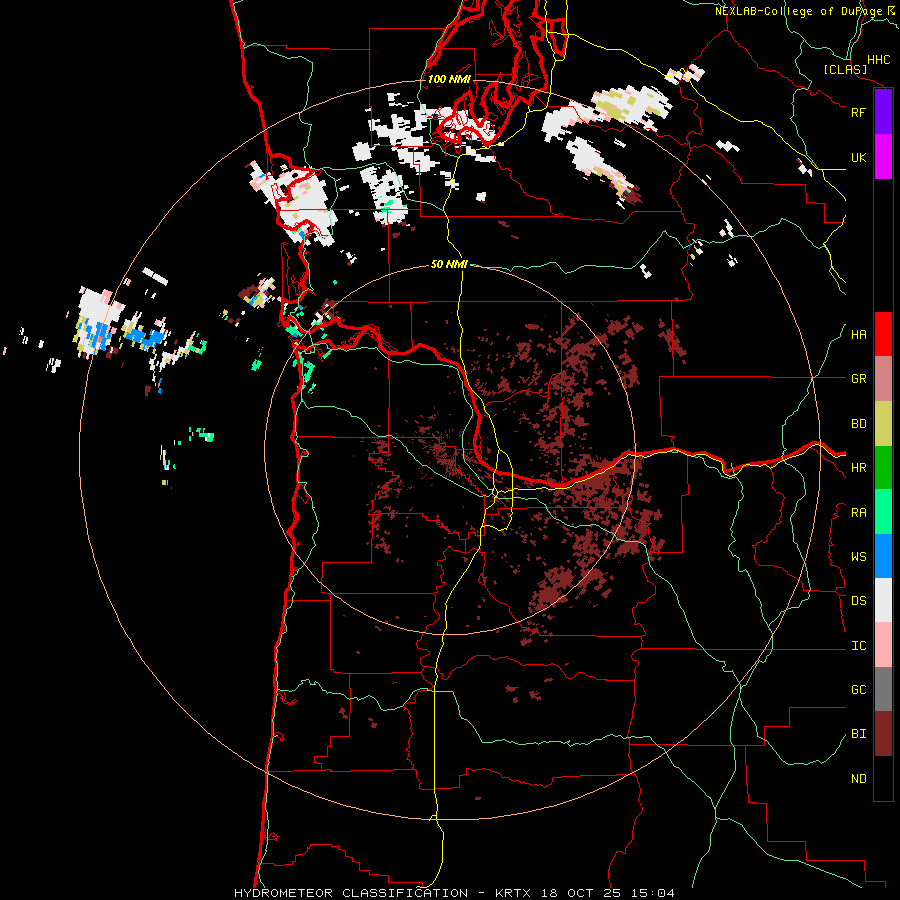Click the HYDROMETEOR CLASSIFICATION caption text
Viewport: 900px width, 900px height.
coord(351,893)
